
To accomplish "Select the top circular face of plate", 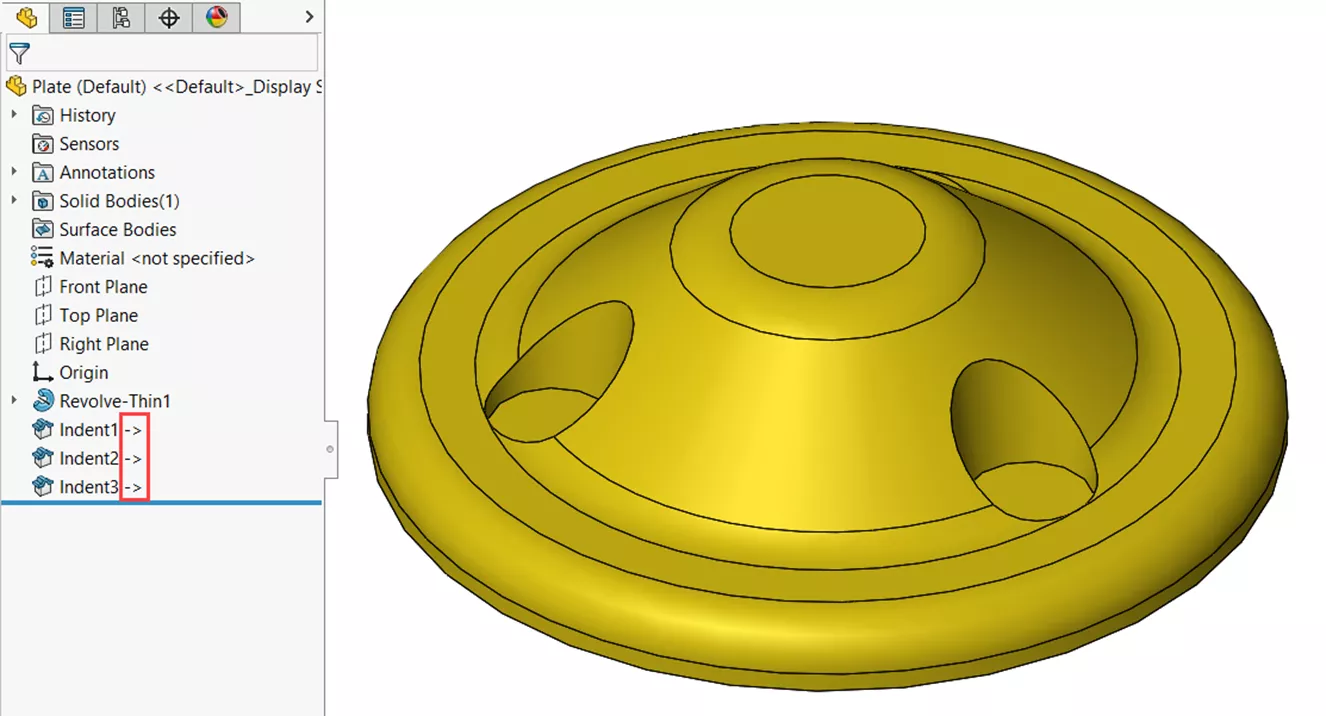I will click(827, 232).
